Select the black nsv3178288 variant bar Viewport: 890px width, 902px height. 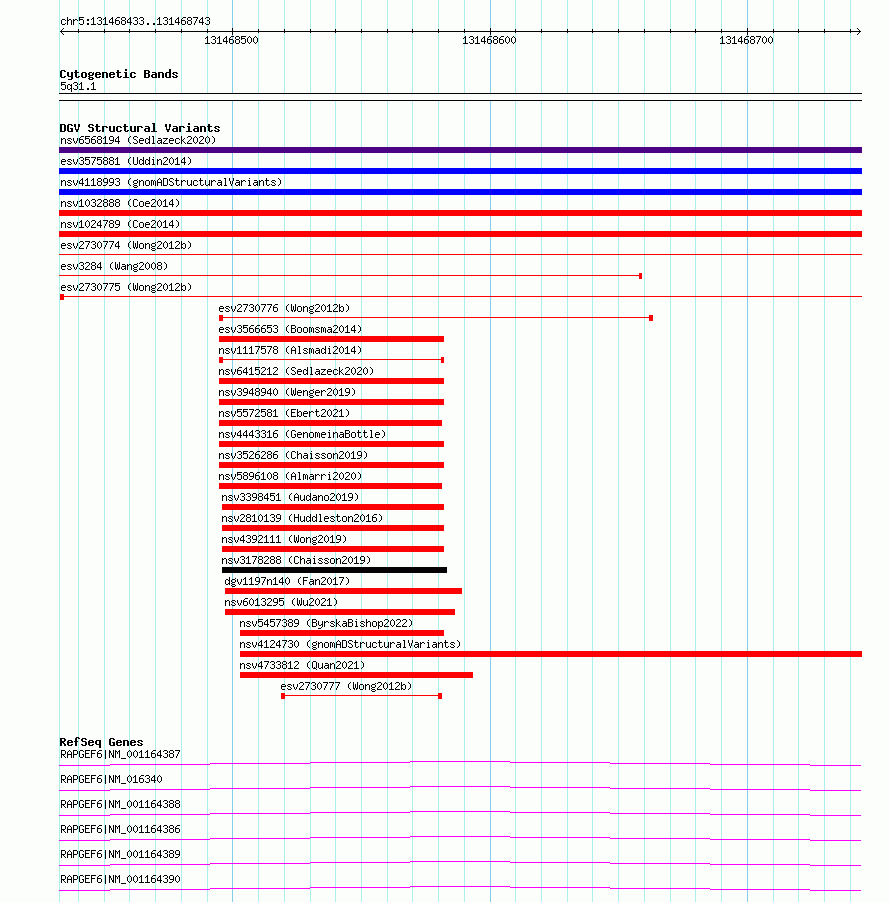[334, 570]
